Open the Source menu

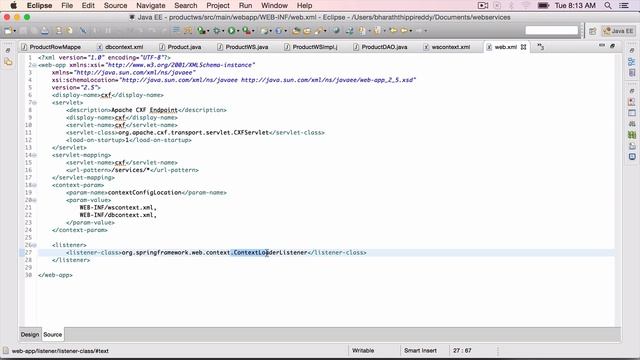[116, 6]
